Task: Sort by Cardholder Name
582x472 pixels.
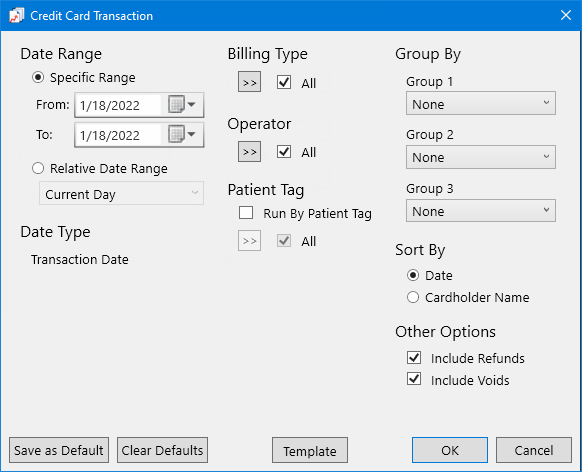Action: tap(413, 297)
